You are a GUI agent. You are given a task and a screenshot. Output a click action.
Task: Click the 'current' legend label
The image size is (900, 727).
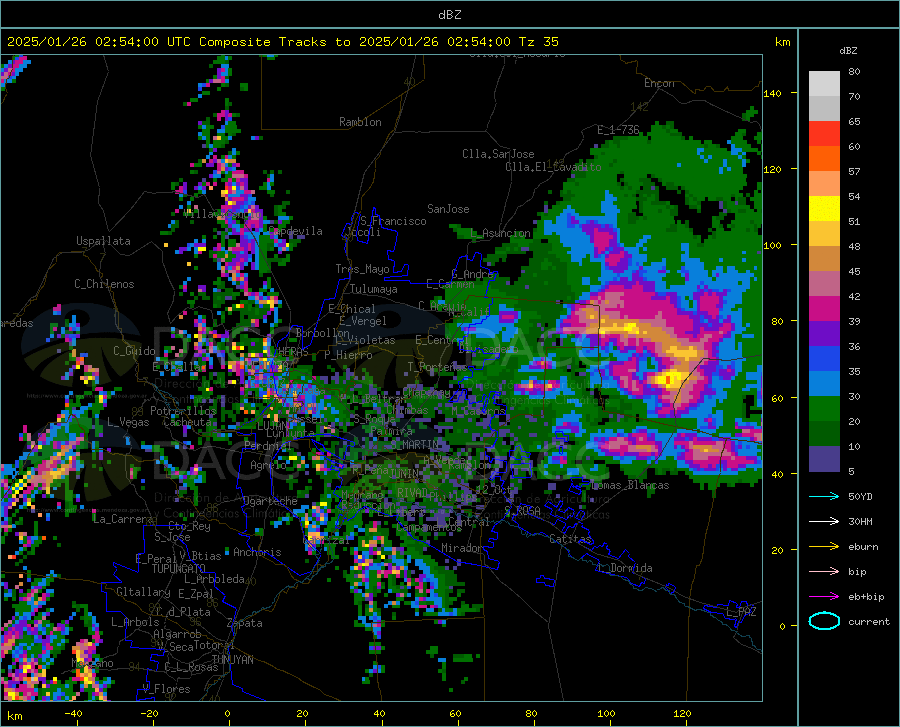[x=869, y=621]
